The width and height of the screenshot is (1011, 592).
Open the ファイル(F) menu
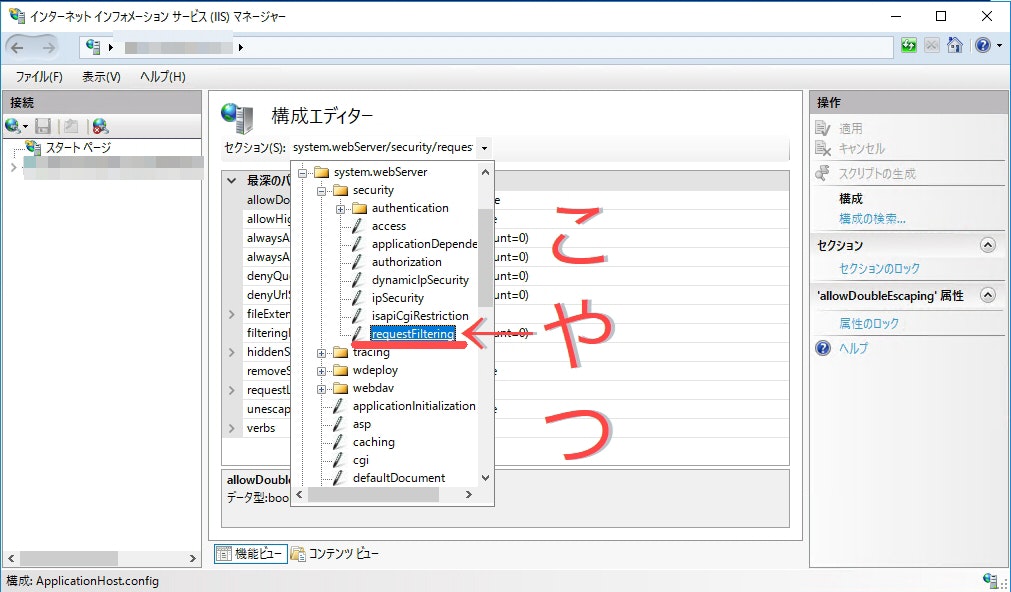point(39,77)
